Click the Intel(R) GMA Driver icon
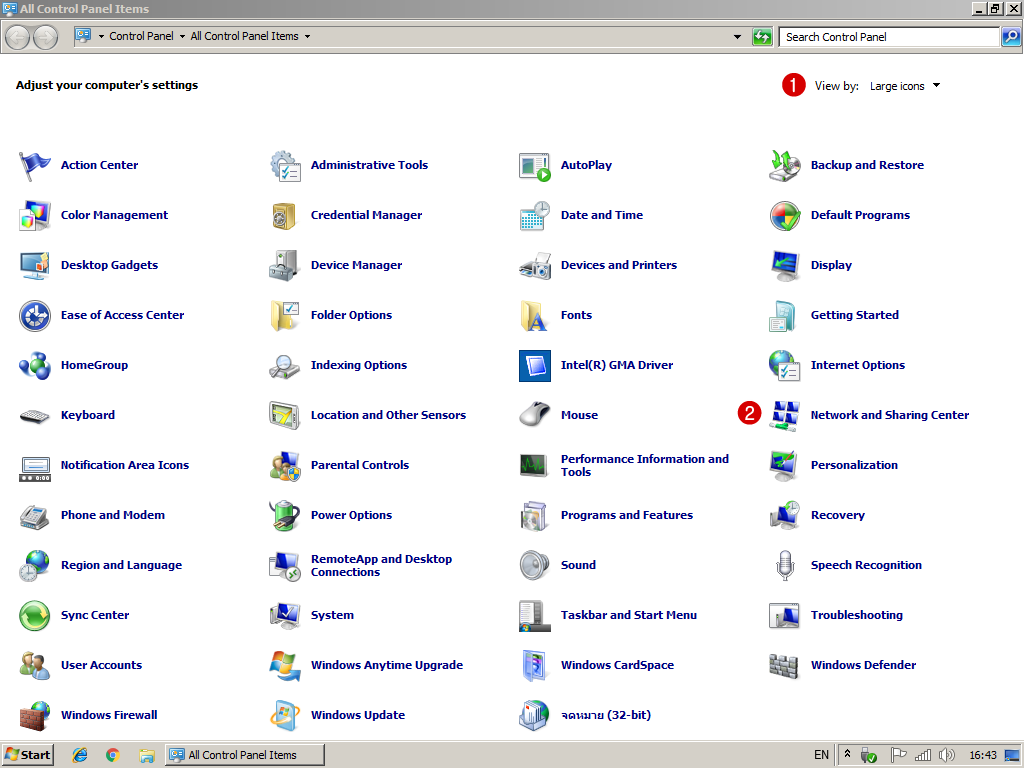1024x768 pixels. [535, 366]
